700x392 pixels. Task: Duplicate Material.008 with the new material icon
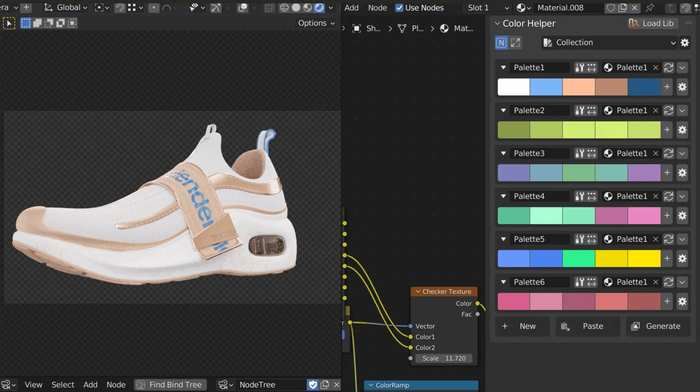pos(622,8)
